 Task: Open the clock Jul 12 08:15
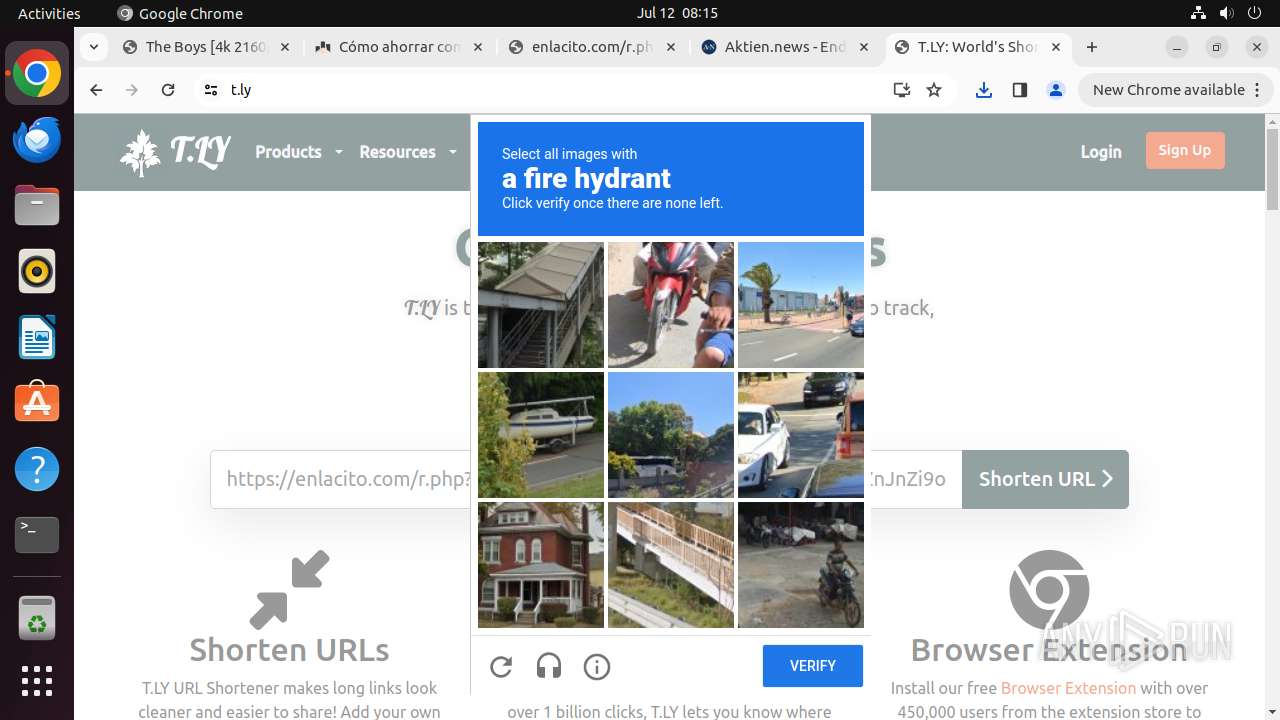tap(677, 13)
